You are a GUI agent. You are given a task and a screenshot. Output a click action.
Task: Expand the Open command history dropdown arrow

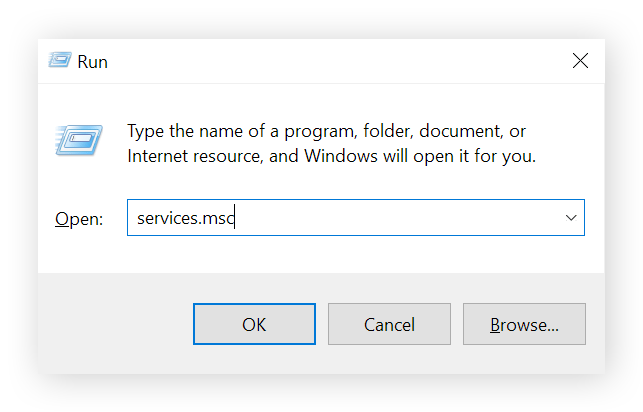click(571, 217)
